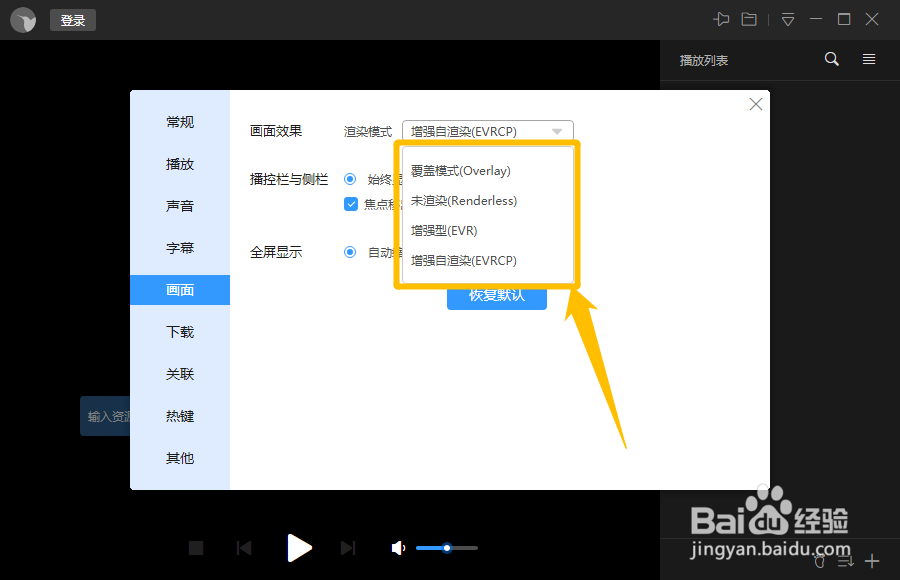Click the 恢复默认 button
Viewport: 900px width, 580px height.
[x=497, y=297]
